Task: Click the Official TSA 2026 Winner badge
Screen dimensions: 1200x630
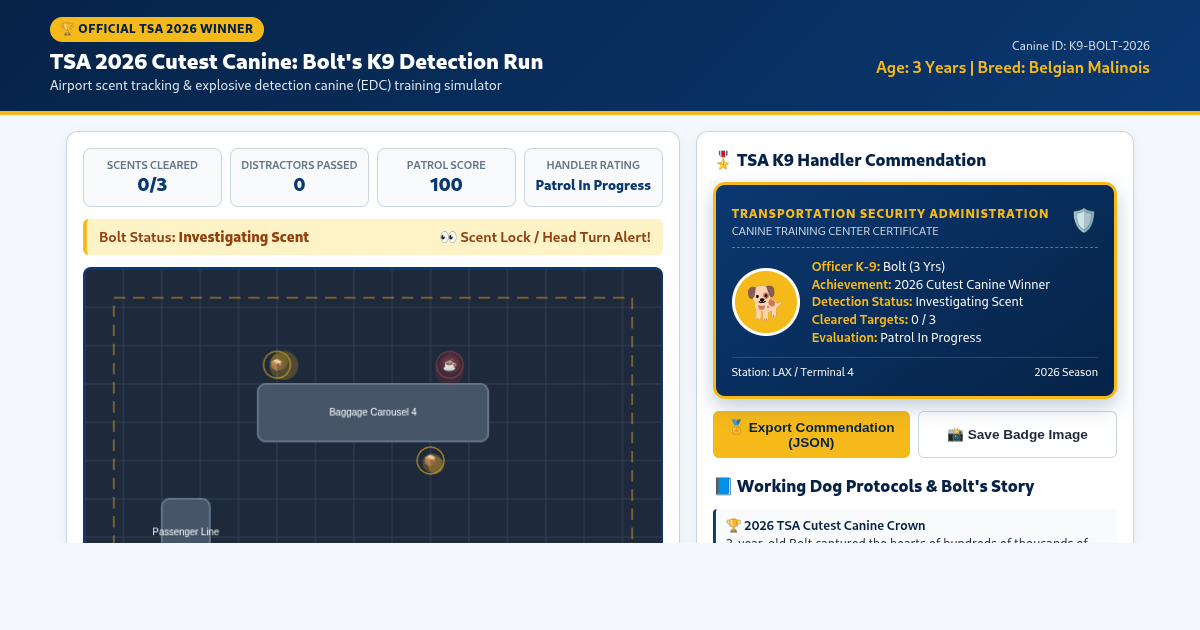Action: coord(157,29)
